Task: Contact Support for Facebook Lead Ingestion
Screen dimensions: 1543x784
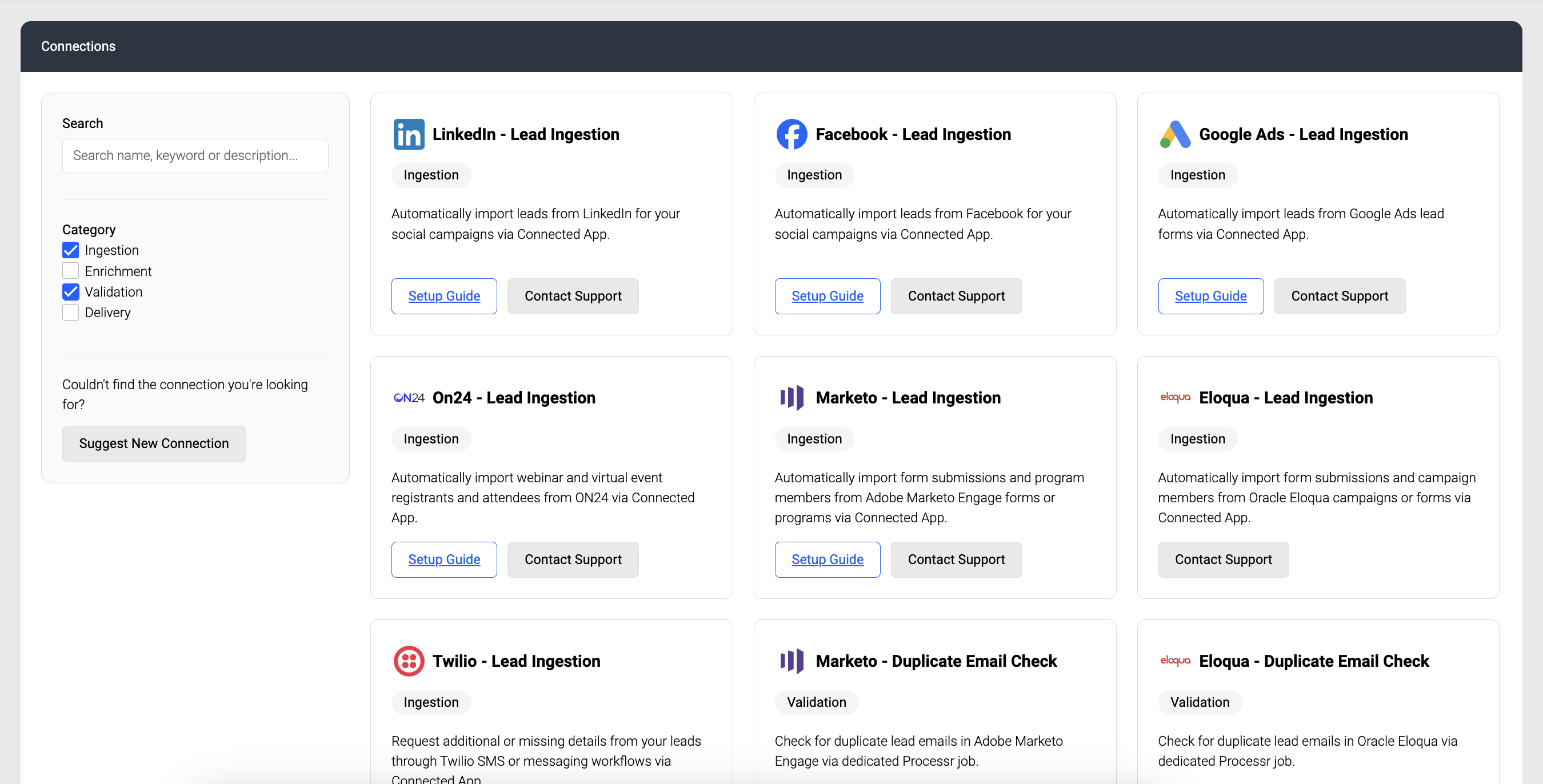Action: point(956,296)
